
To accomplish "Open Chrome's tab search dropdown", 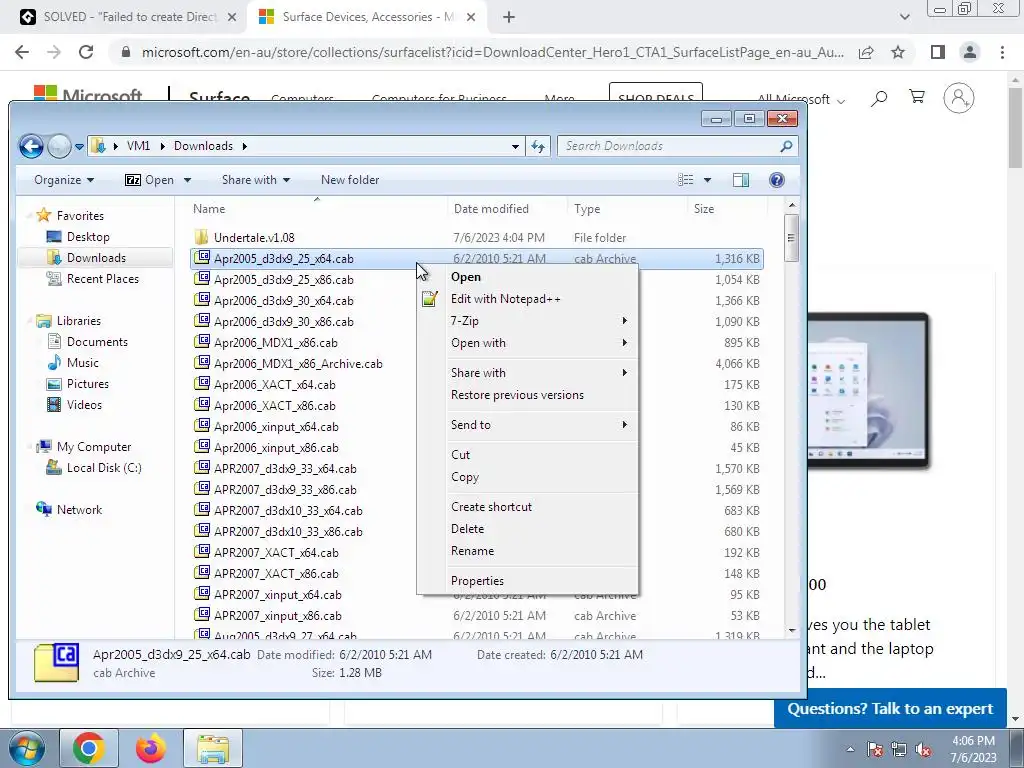I will point(904,17).
